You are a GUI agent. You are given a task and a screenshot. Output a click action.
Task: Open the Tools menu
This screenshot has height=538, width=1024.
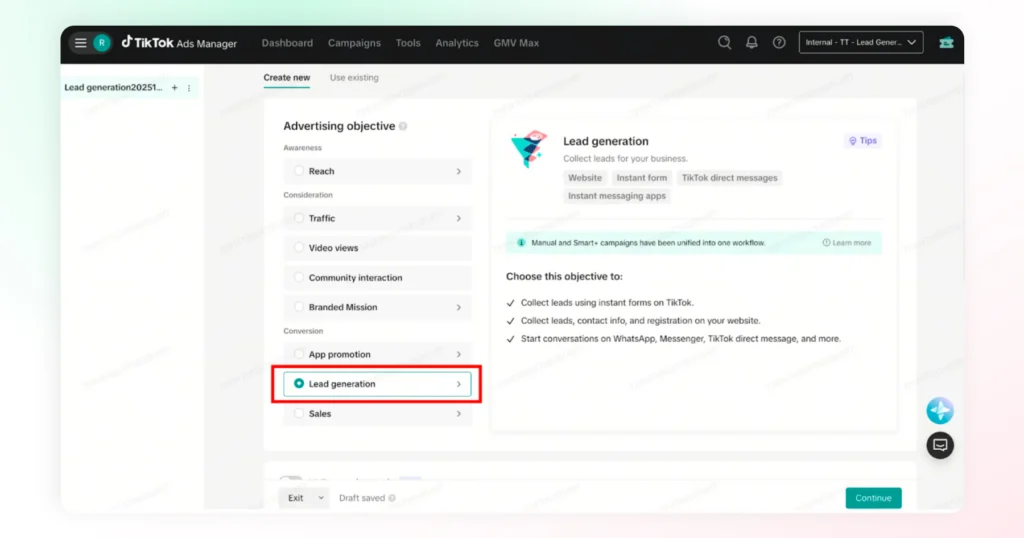tap(408, 43)
